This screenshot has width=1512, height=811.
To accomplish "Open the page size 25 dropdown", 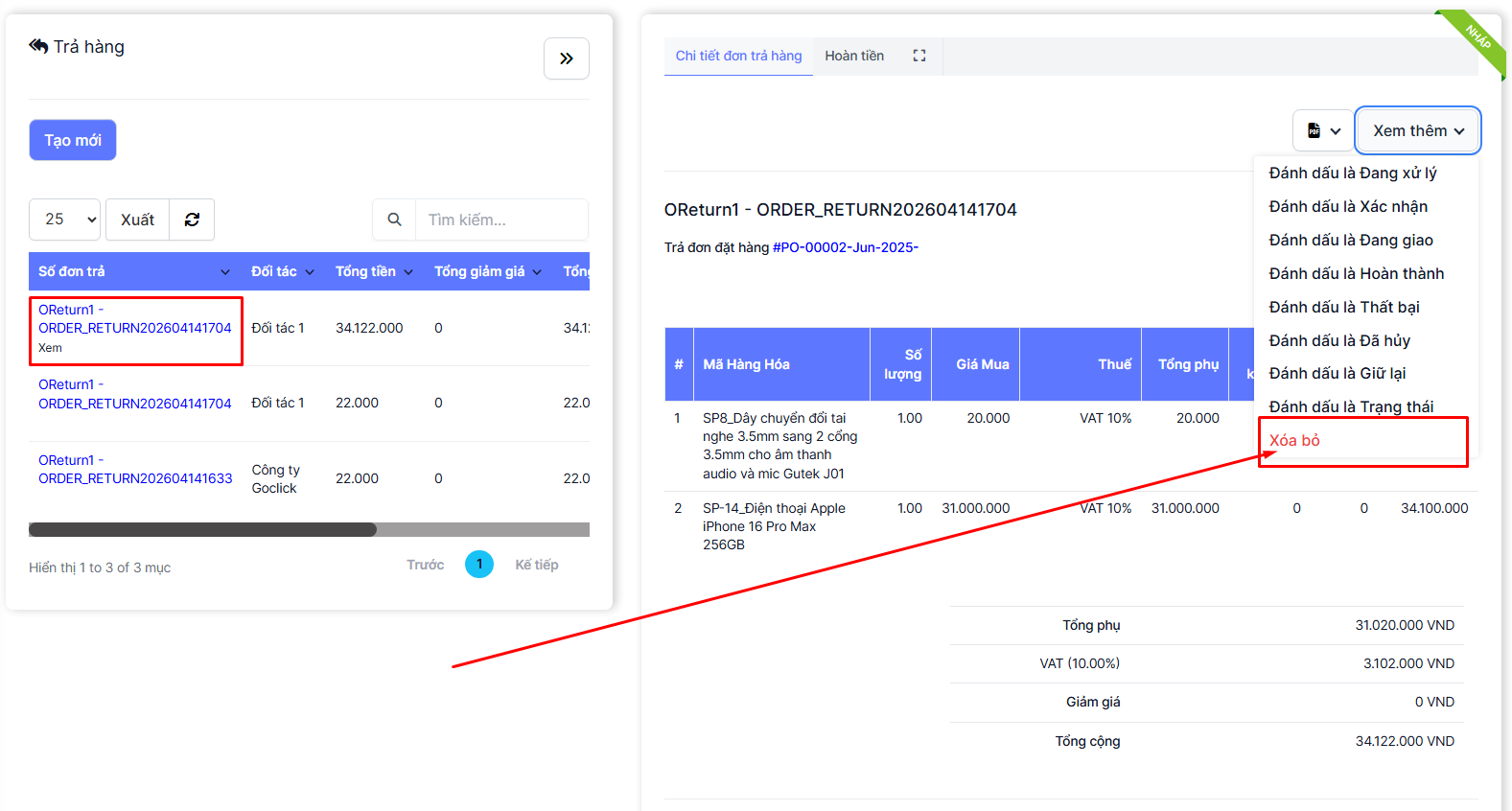I will coord(65,220).
